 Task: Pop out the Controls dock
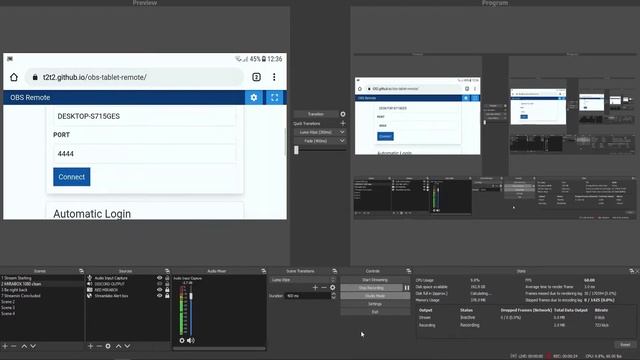coord(409,271)
